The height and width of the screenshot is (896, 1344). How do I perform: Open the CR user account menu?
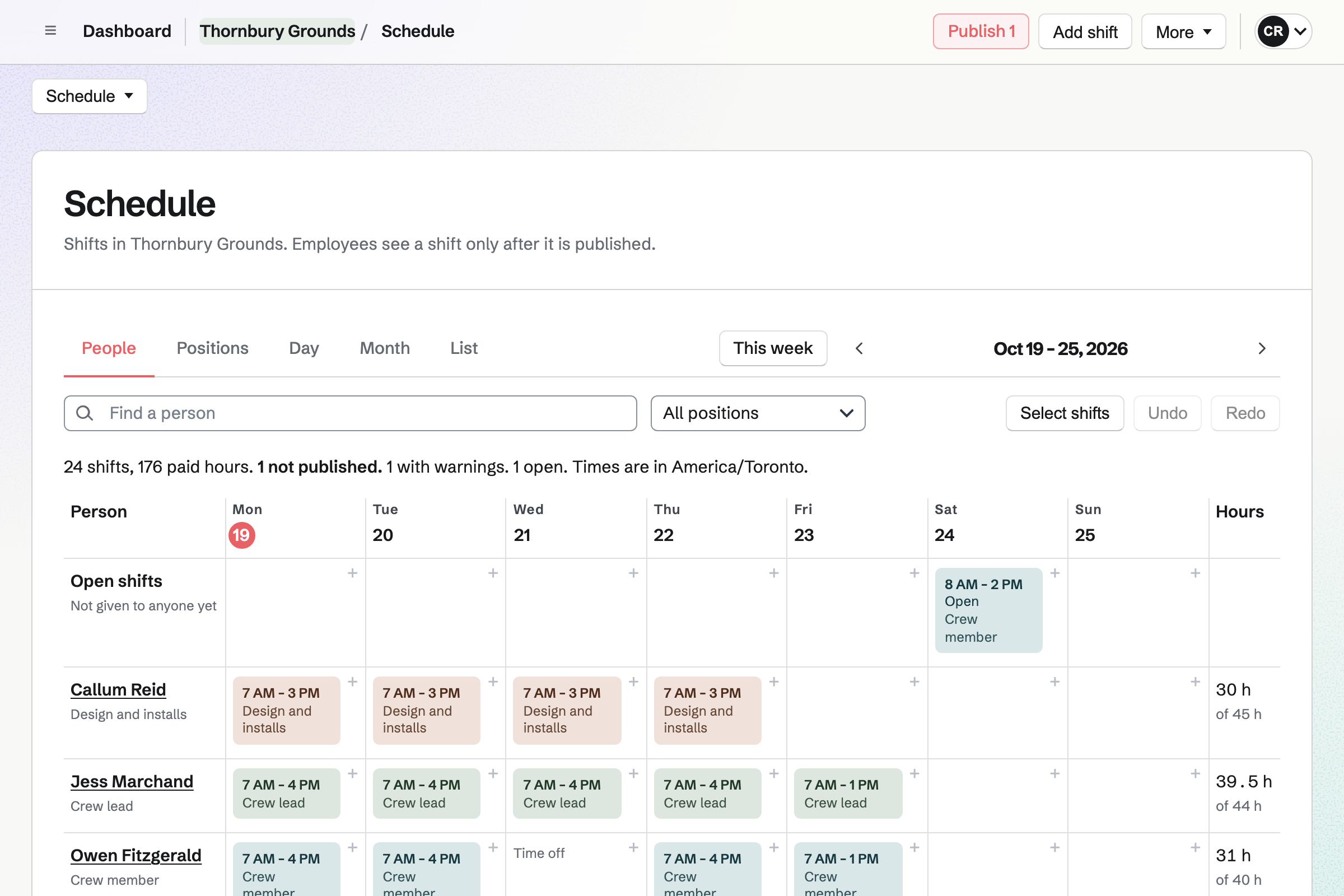click(1283, 31)
